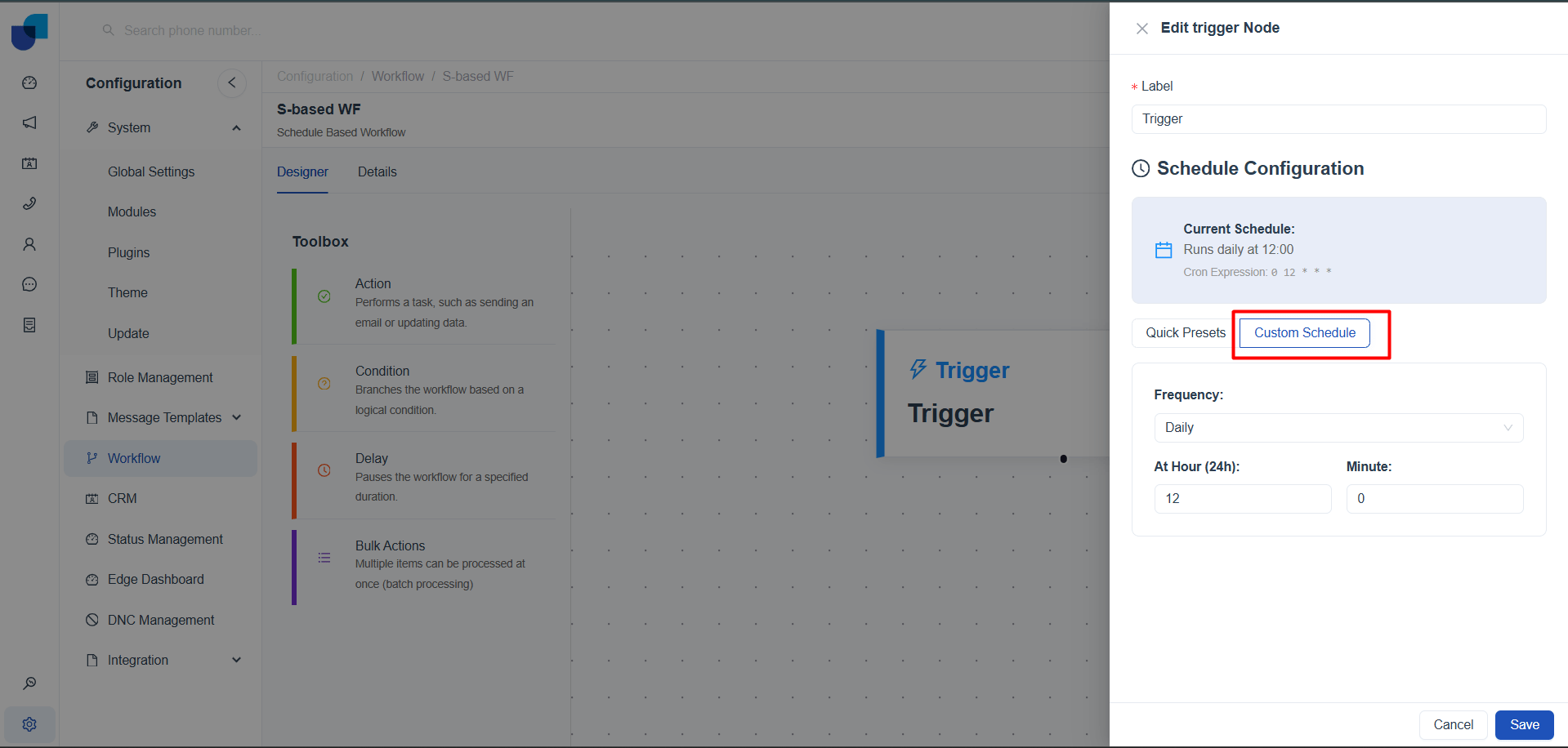Open the user profile icon in rail
Viewport: 1568px width, 748px height.
[x=29, y=244]
